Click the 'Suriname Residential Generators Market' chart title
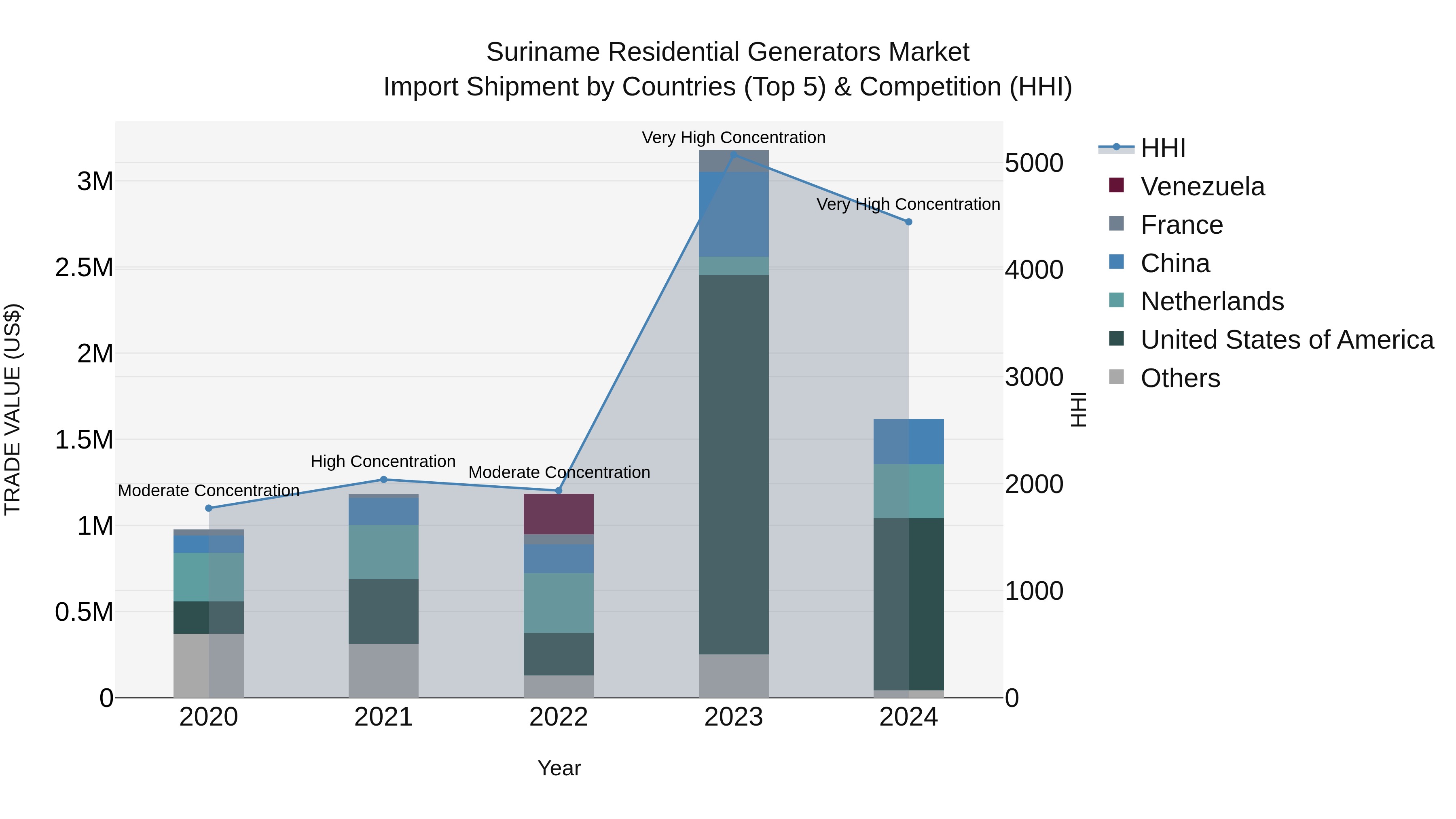Screen dimensions: 1456x819 click(728, 52)
